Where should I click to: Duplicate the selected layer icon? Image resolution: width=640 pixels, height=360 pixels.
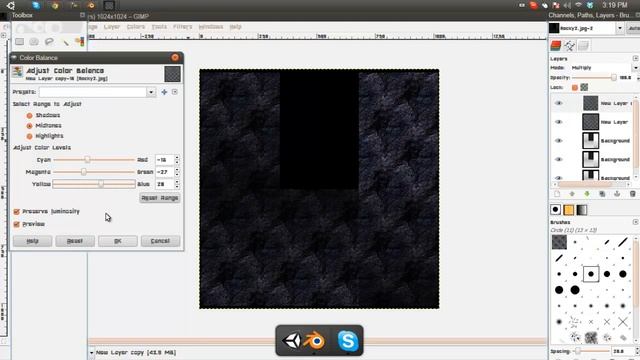602,194
